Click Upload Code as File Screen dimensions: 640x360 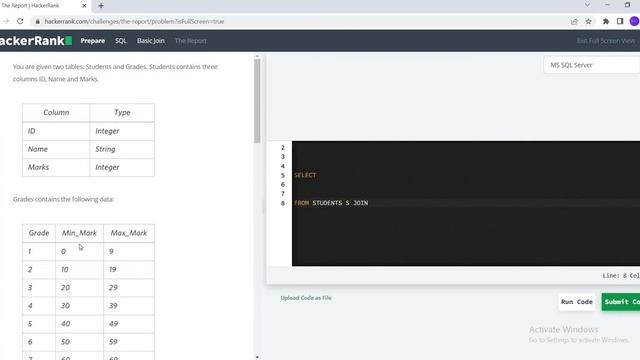(x=306, y=298)
